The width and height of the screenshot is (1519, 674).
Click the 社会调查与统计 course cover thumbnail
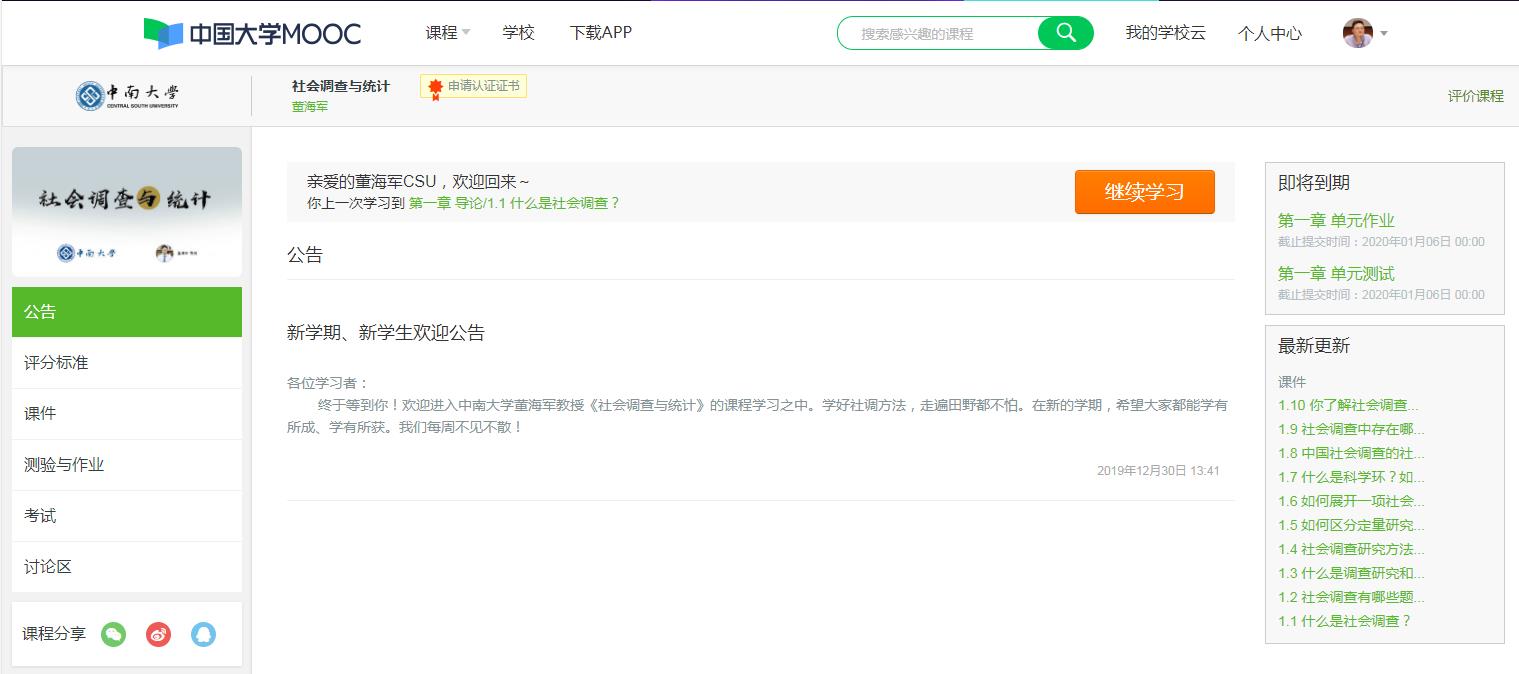point(127,211)
